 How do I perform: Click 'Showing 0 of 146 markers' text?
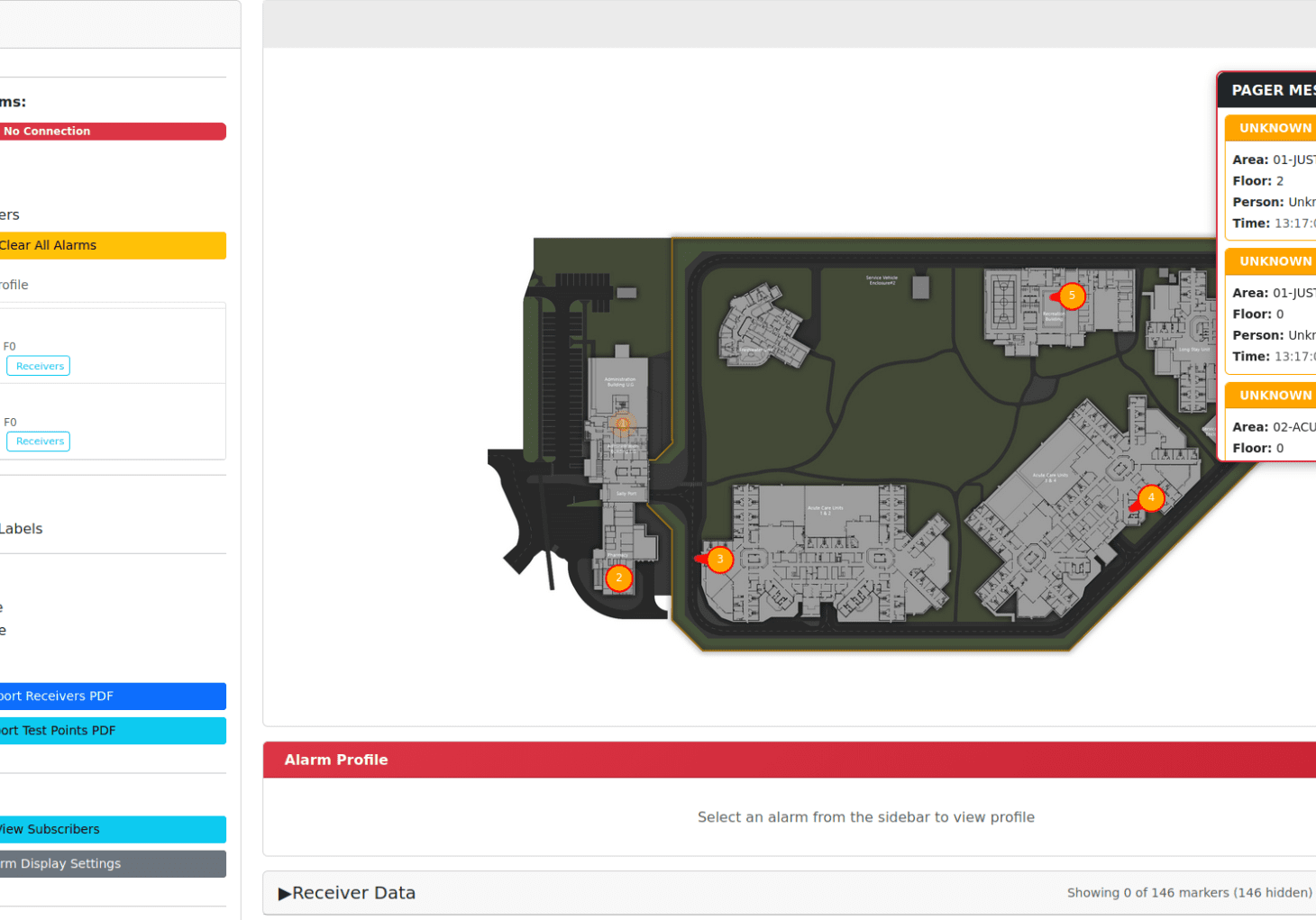pos(1189,893)
